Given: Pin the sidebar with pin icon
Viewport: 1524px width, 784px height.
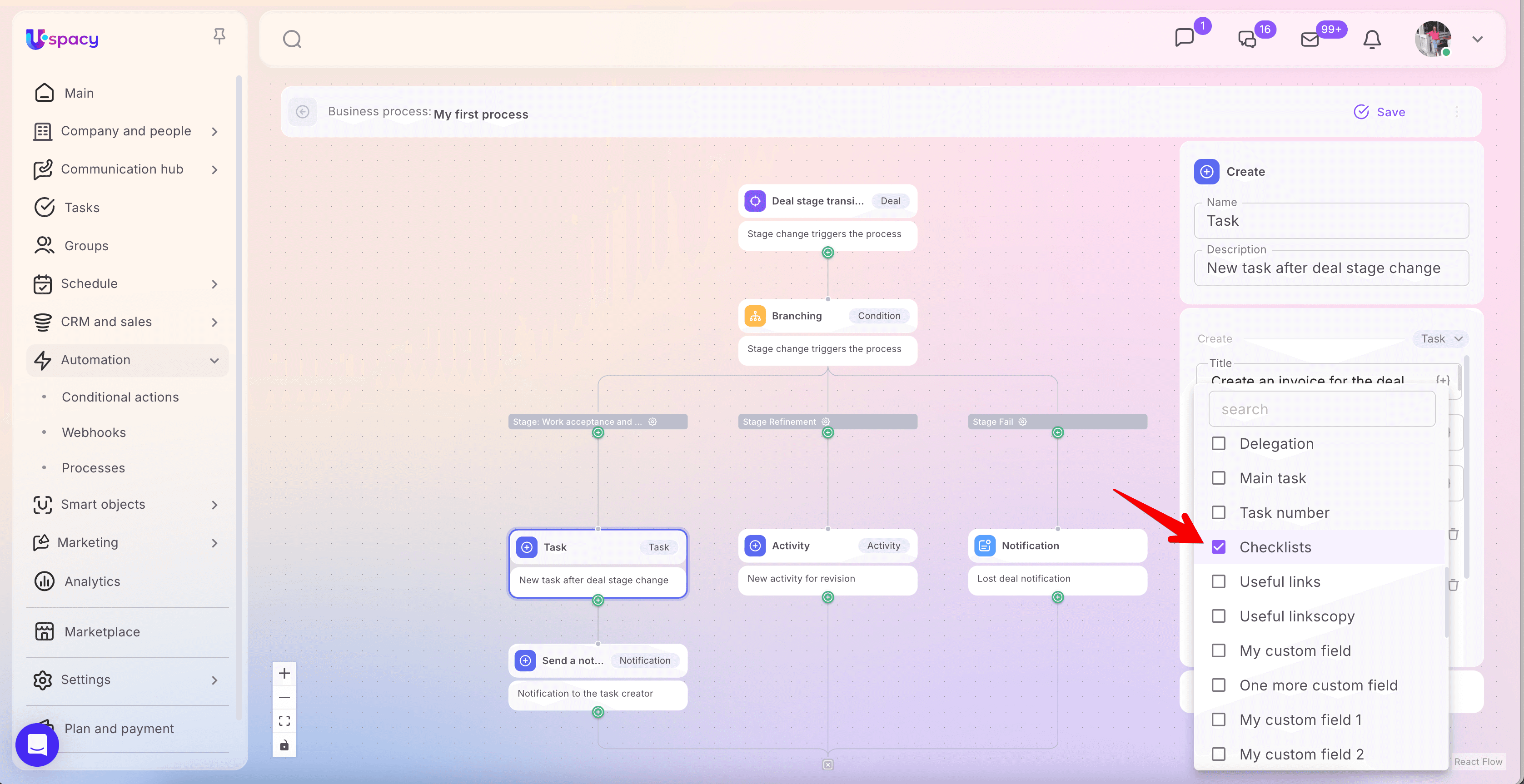Looking at the screenshot, I should (x=219, y=37).
